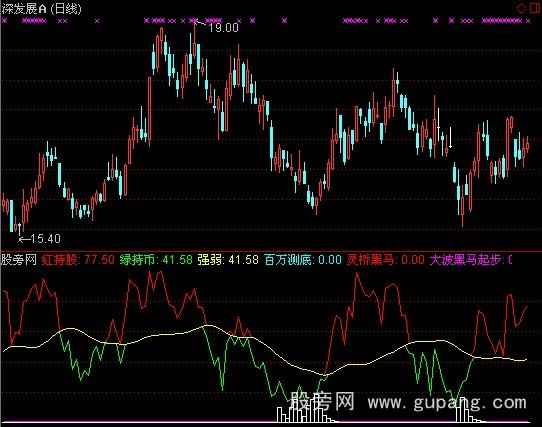Click the stock title 深发展A (日线)
Image resolution: width=542 pixels, height=427 pixels.
41,8
